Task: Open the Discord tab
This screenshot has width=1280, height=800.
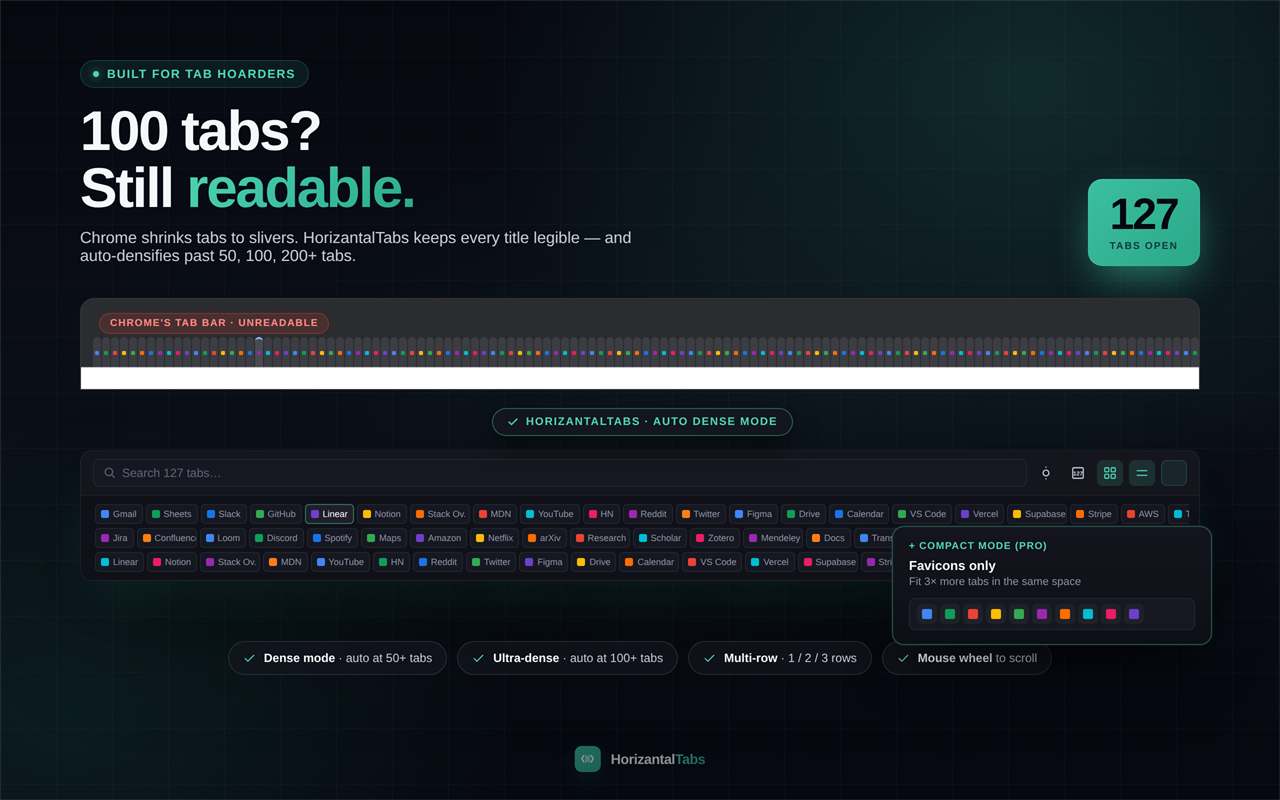Action: pos(276,538)
